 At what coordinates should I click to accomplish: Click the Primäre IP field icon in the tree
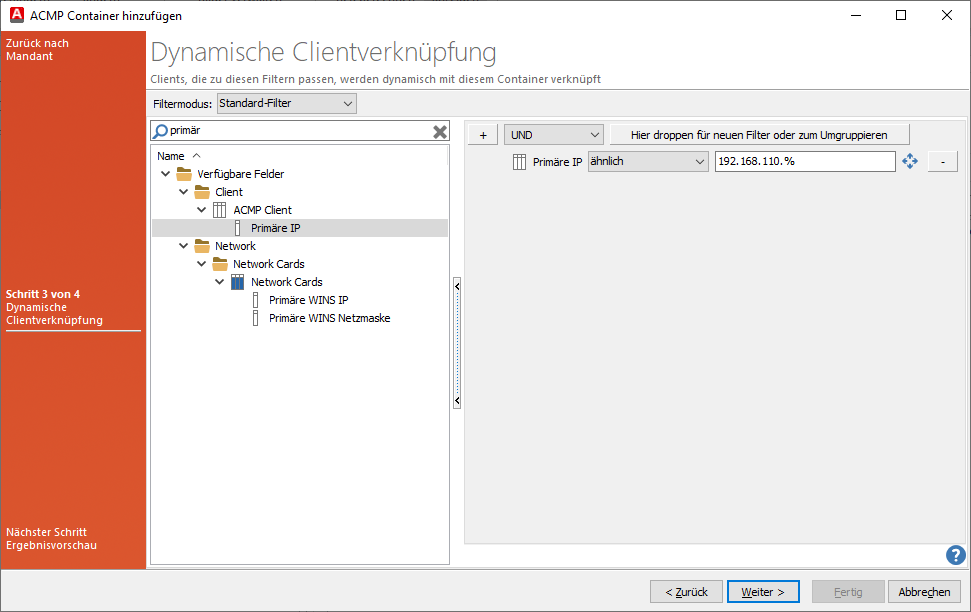[x=237, y=227]
